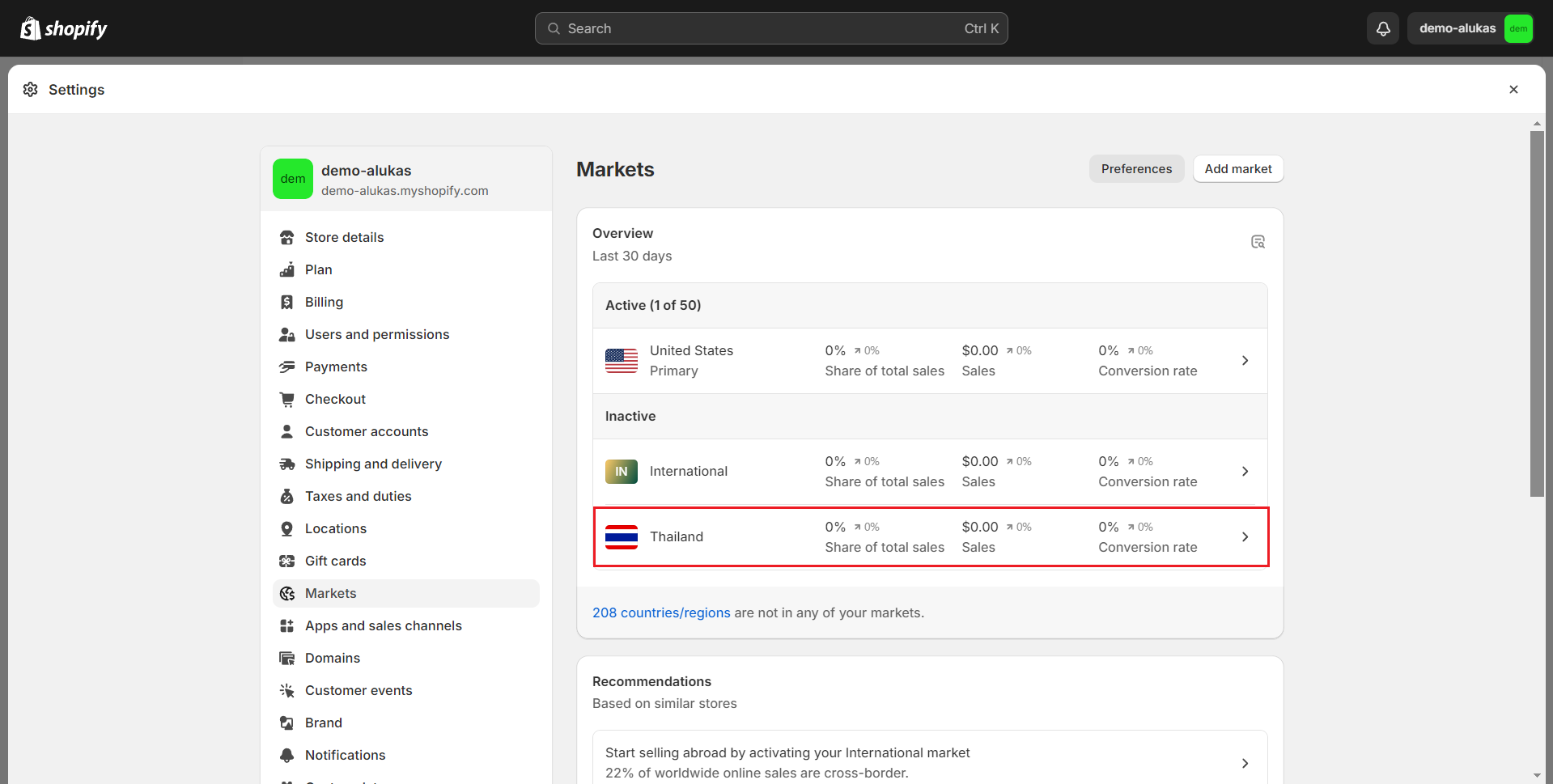This screenshot has height=784, width=1553.
Task: Open the overview analytics report icon
Action: [1258, 242]
